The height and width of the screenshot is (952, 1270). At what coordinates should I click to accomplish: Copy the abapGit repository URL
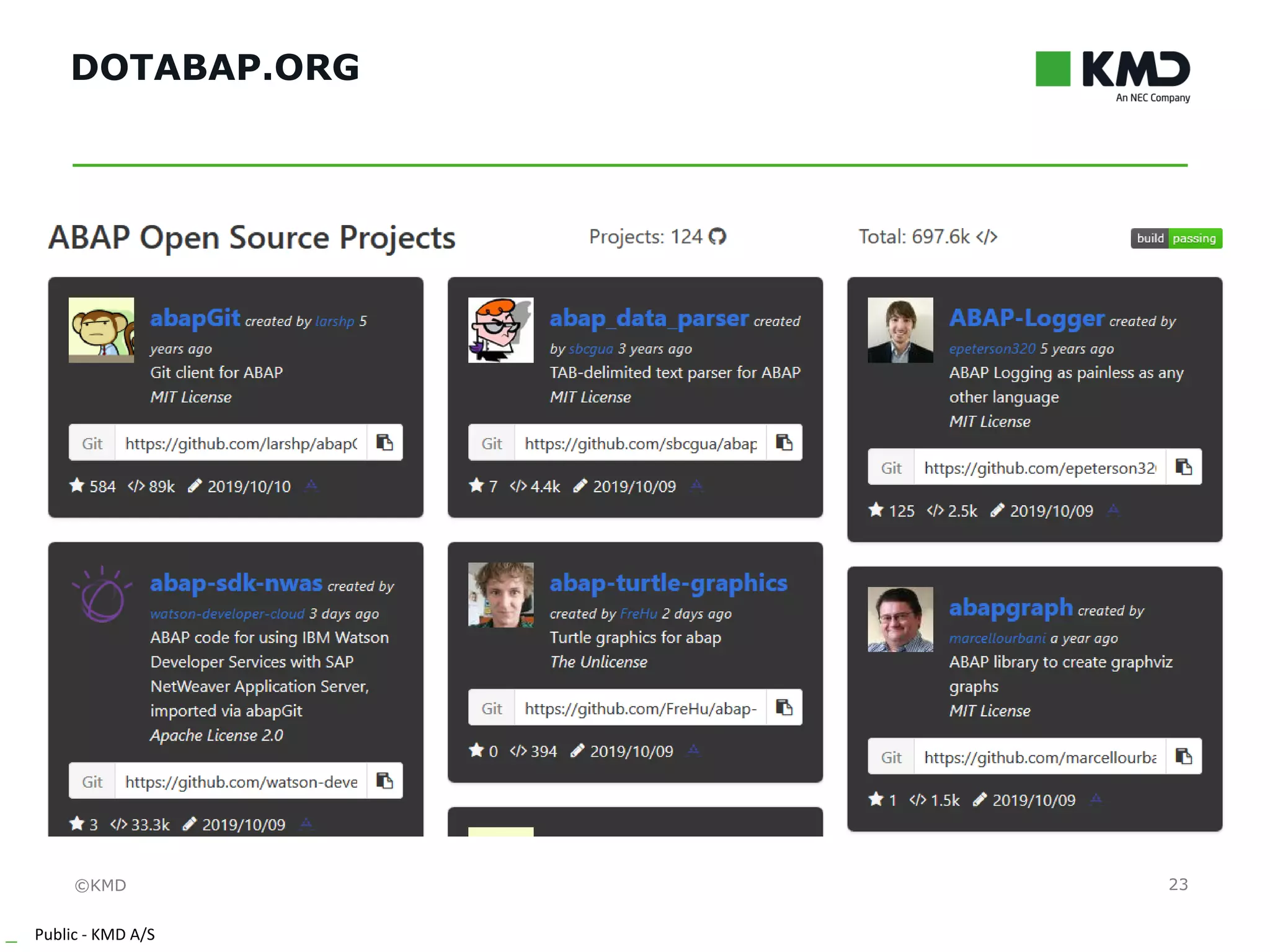coord(384,443)
